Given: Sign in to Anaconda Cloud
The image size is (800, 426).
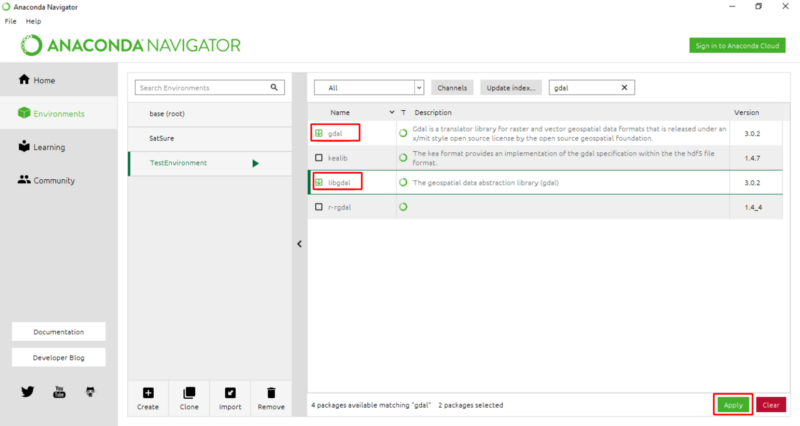Looking at the screenshot, I should (x=737, y=45).
